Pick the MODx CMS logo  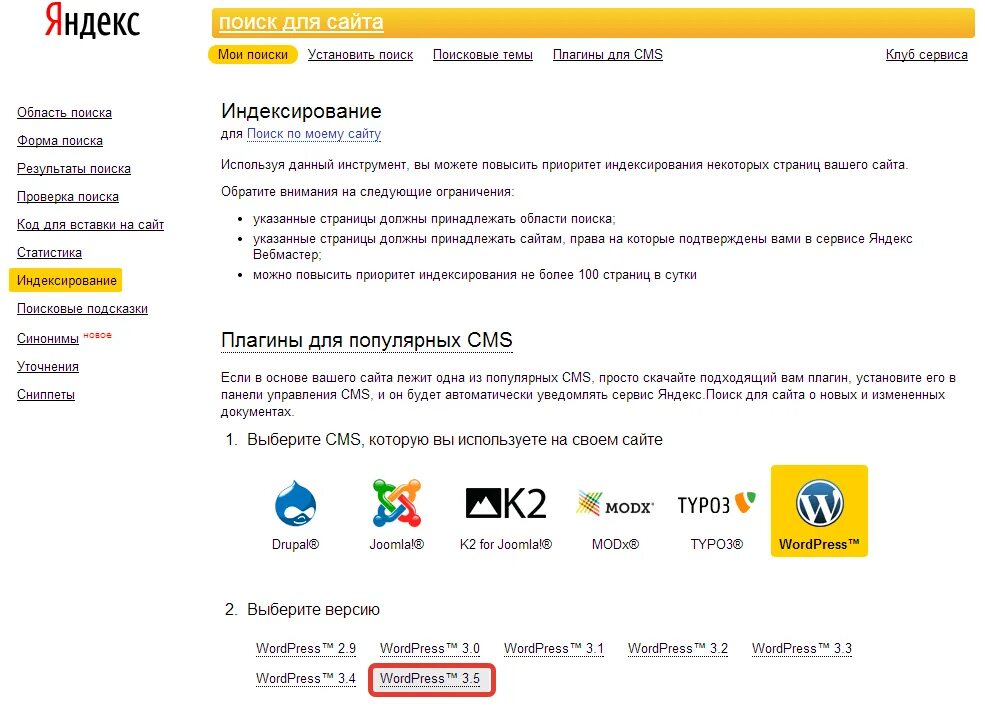point(615,504)
